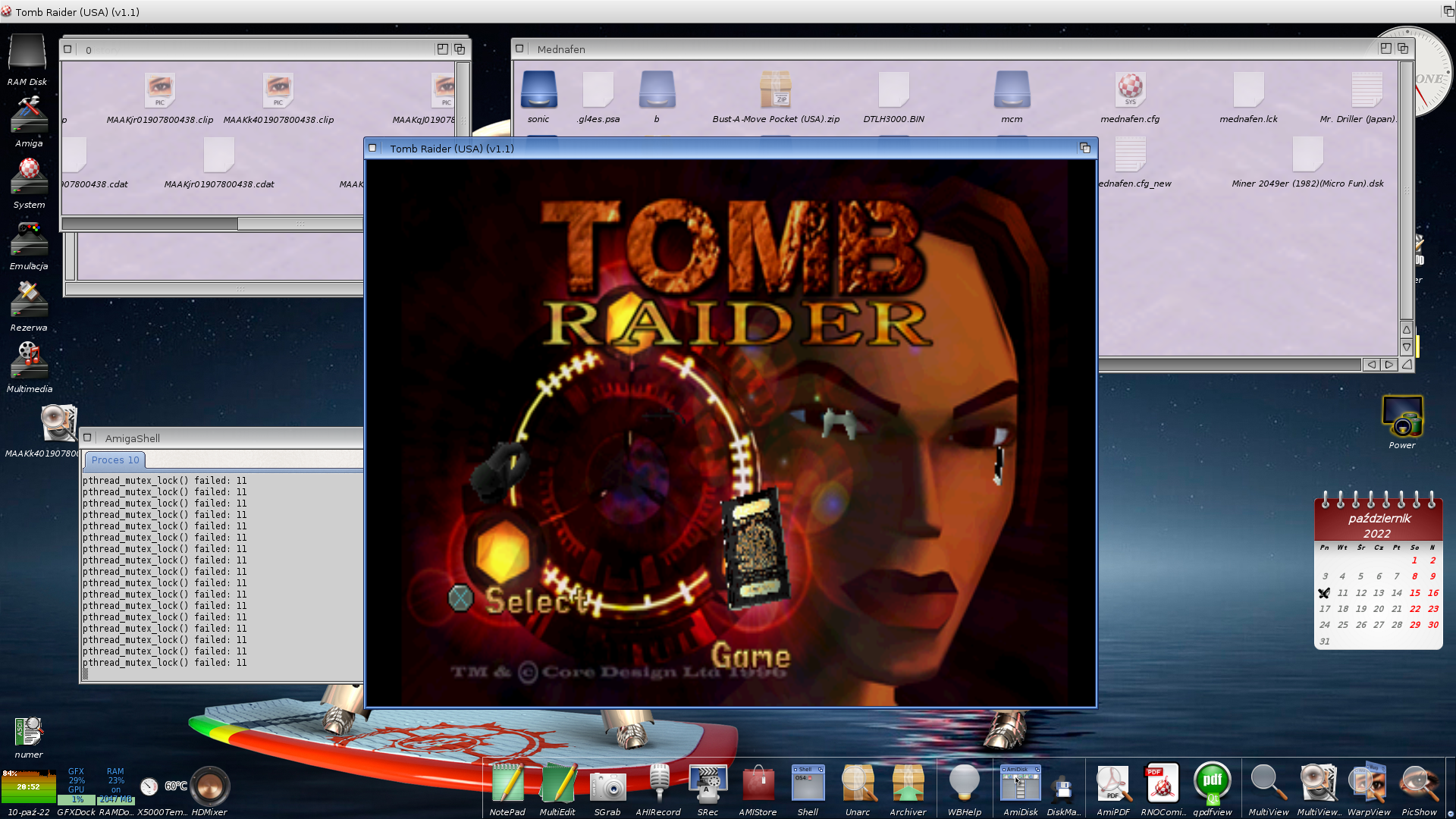The image size is (1456, 819).
Task: Open AHIRecord microphone icon
Action: click(x=658, y=789)
